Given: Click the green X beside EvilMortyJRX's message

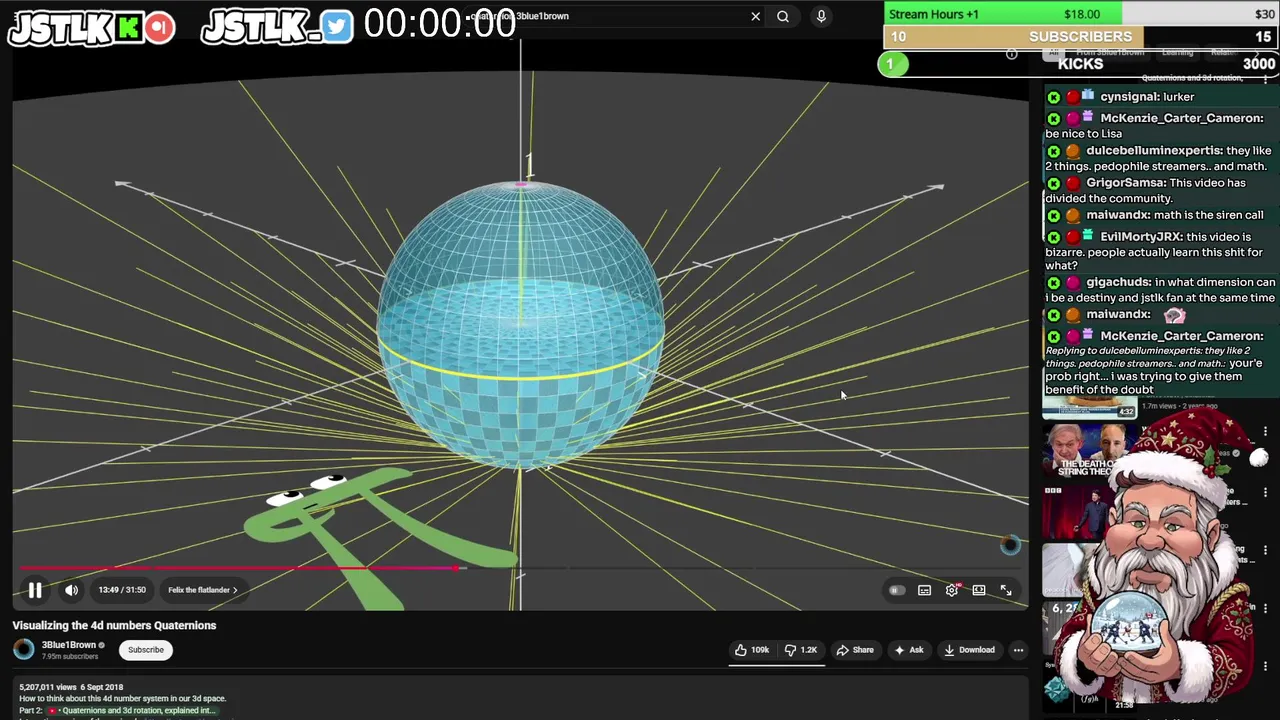Looking at the screenshot, I should [x=1053, y=237].
